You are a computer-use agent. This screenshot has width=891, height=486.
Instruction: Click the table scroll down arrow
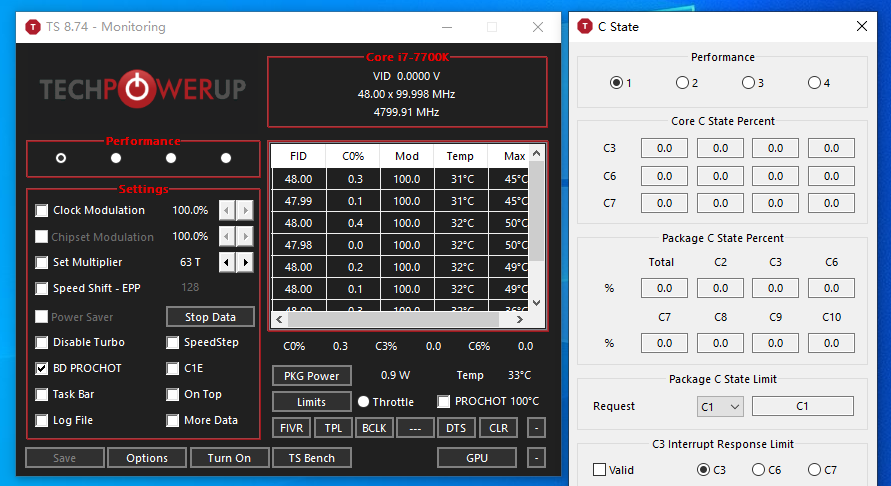536,303
